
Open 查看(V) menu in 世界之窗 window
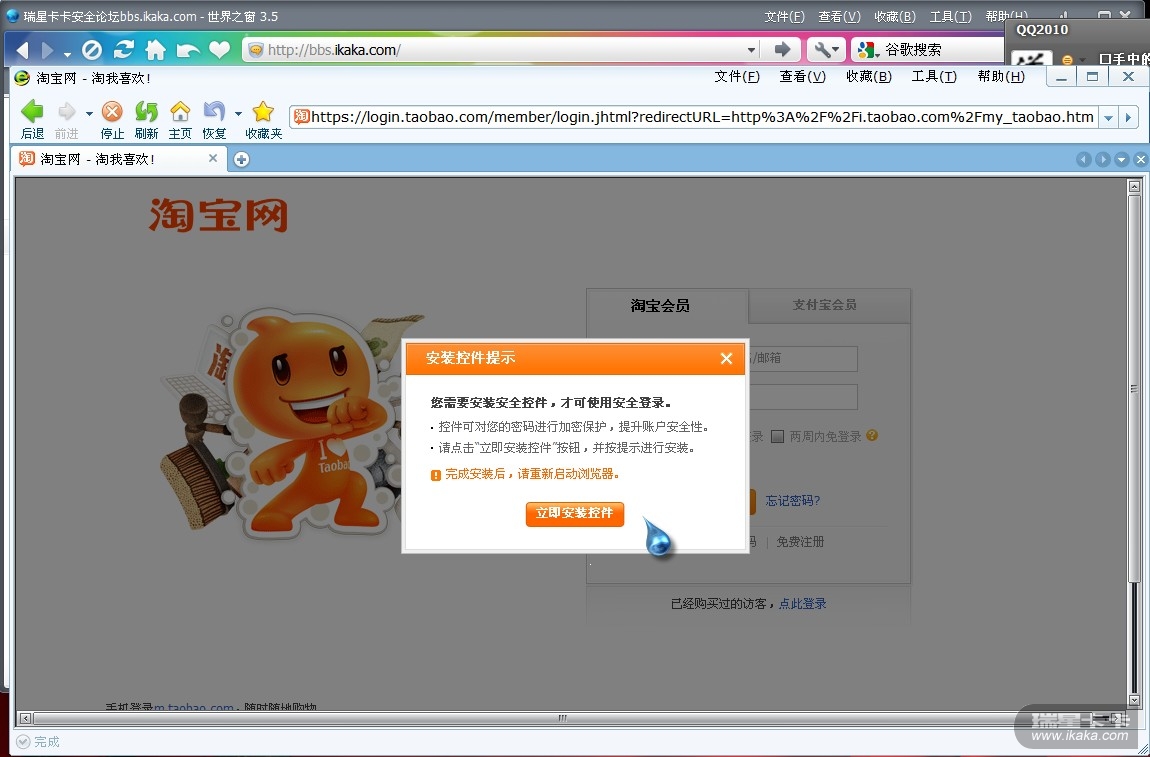(840, 17)
